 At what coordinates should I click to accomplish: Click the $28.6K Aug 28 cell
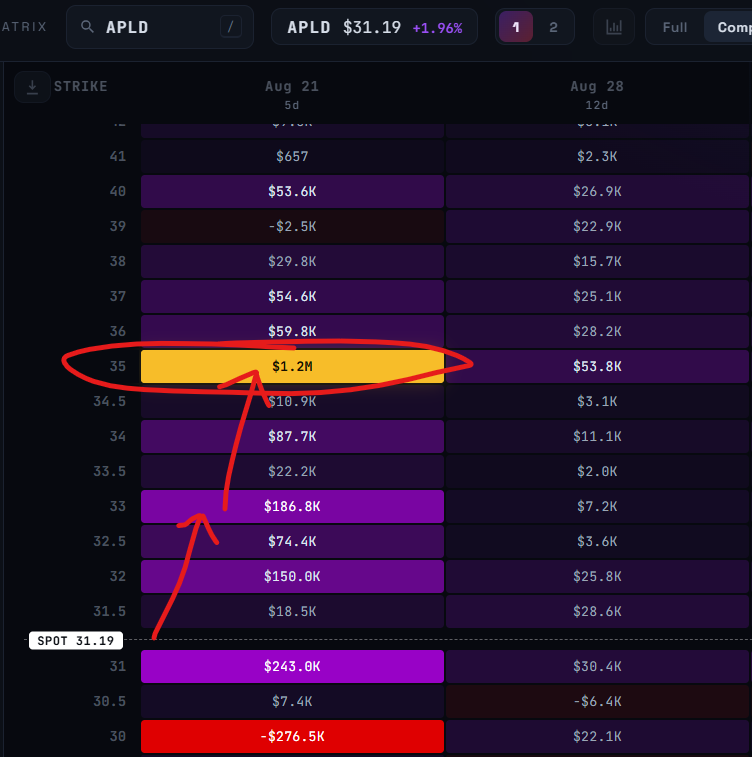pyautogui.click(x=597, y=611)
